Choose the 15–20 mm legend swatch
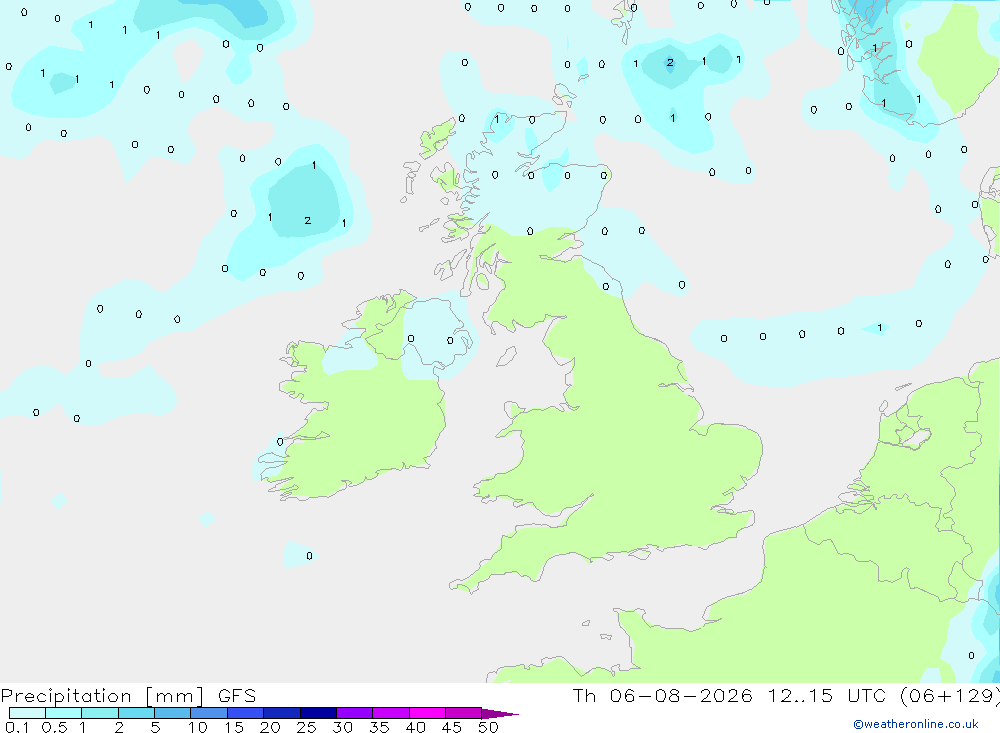This screenshot has width=1000, height=733. (245, 713)
